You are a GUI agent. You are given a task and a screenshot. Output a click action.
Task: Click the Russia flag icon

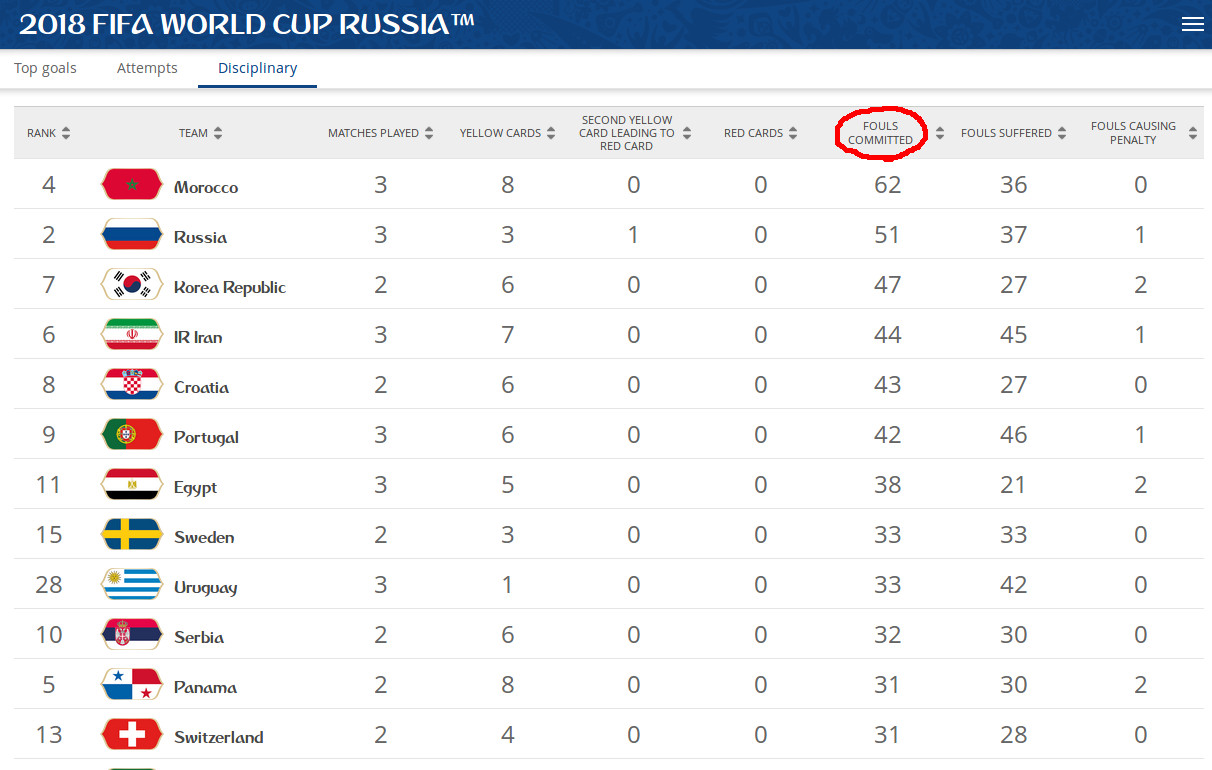tap(131, 235)
